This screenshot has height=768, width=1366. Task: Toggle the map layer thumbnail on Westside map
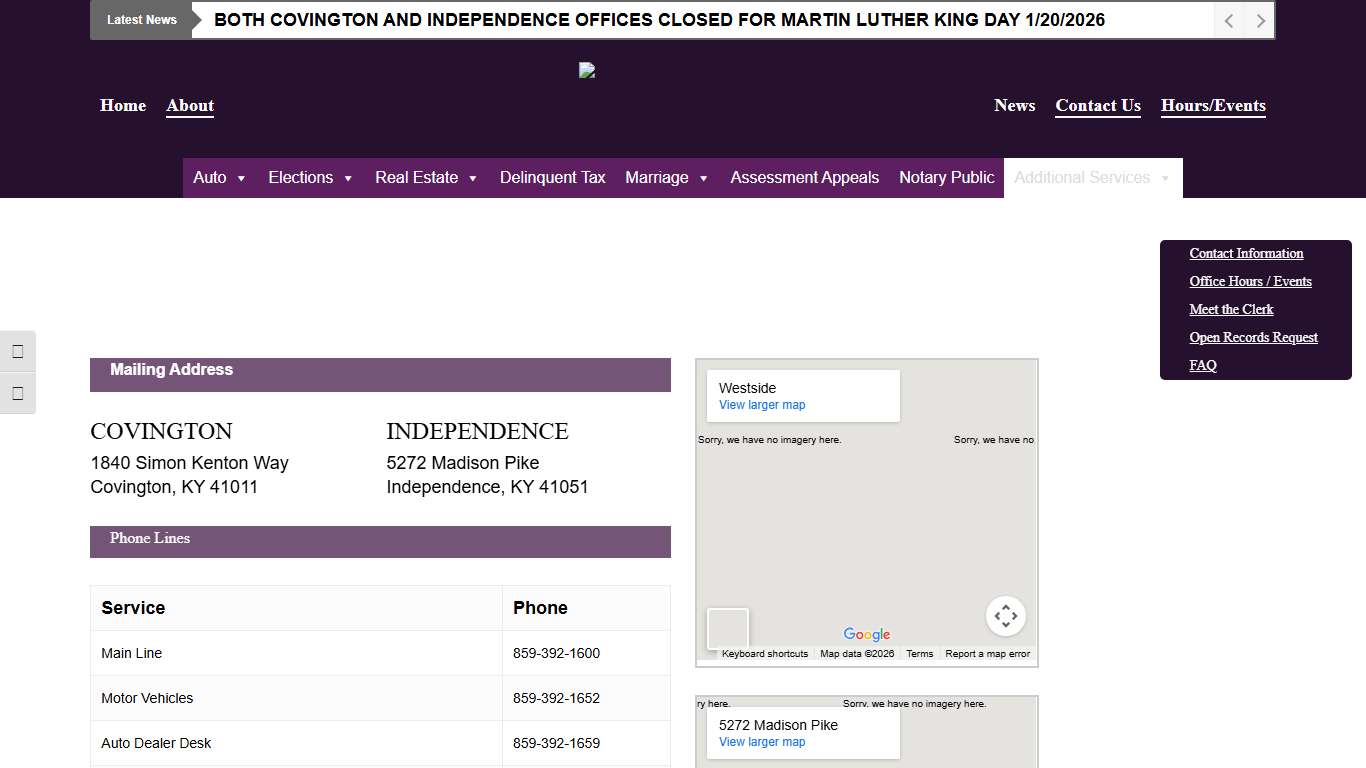(x=727, y=629)
